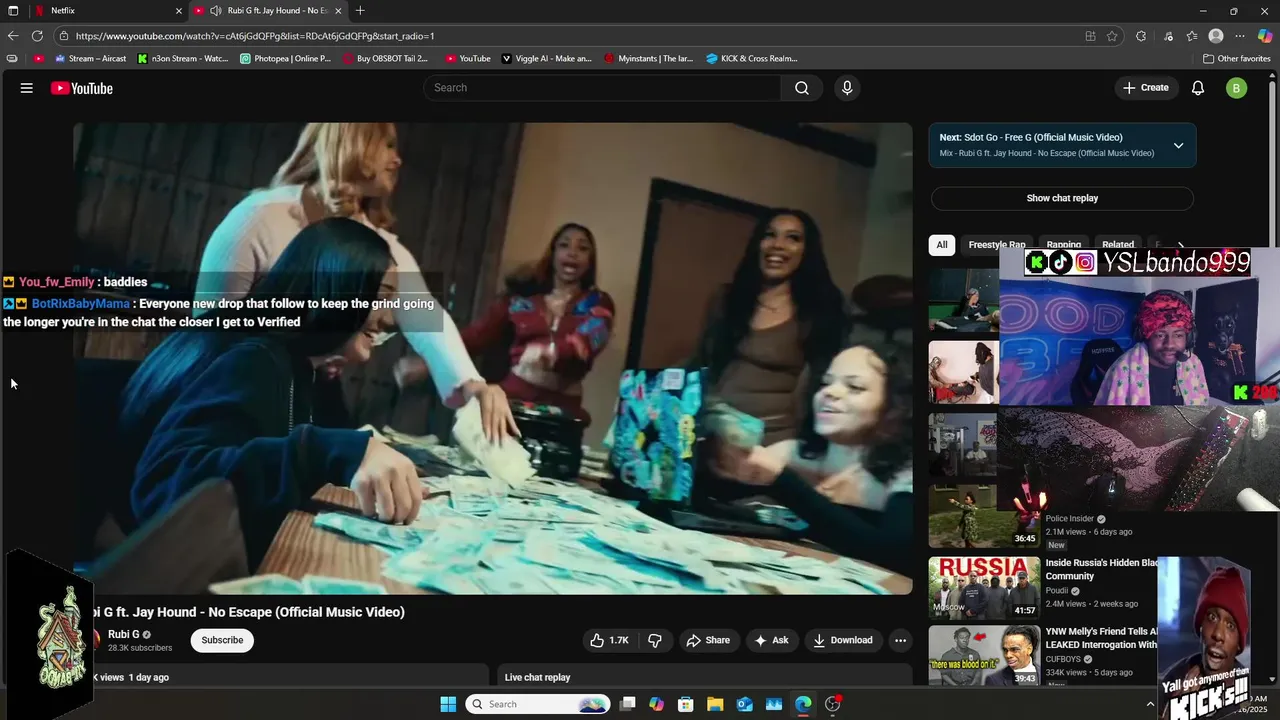Open the YouTube bookmark in favorites bar
This screenshot has width=1280, height=720.
click(468, 58)
